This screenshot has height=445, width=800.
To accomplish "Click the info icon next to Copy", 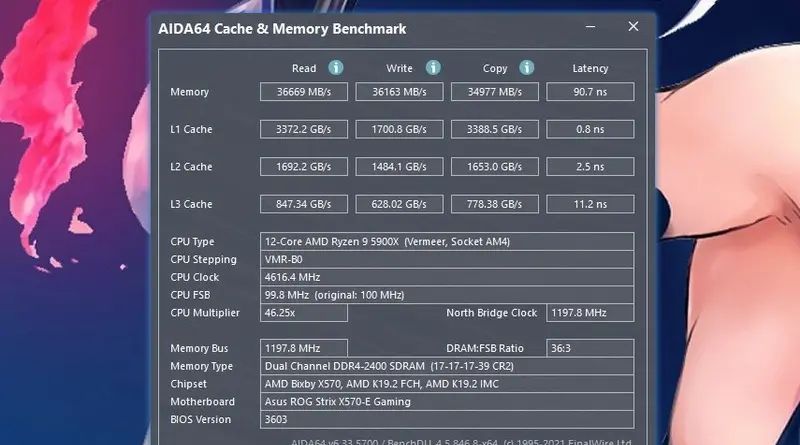I will pos(527,67).
